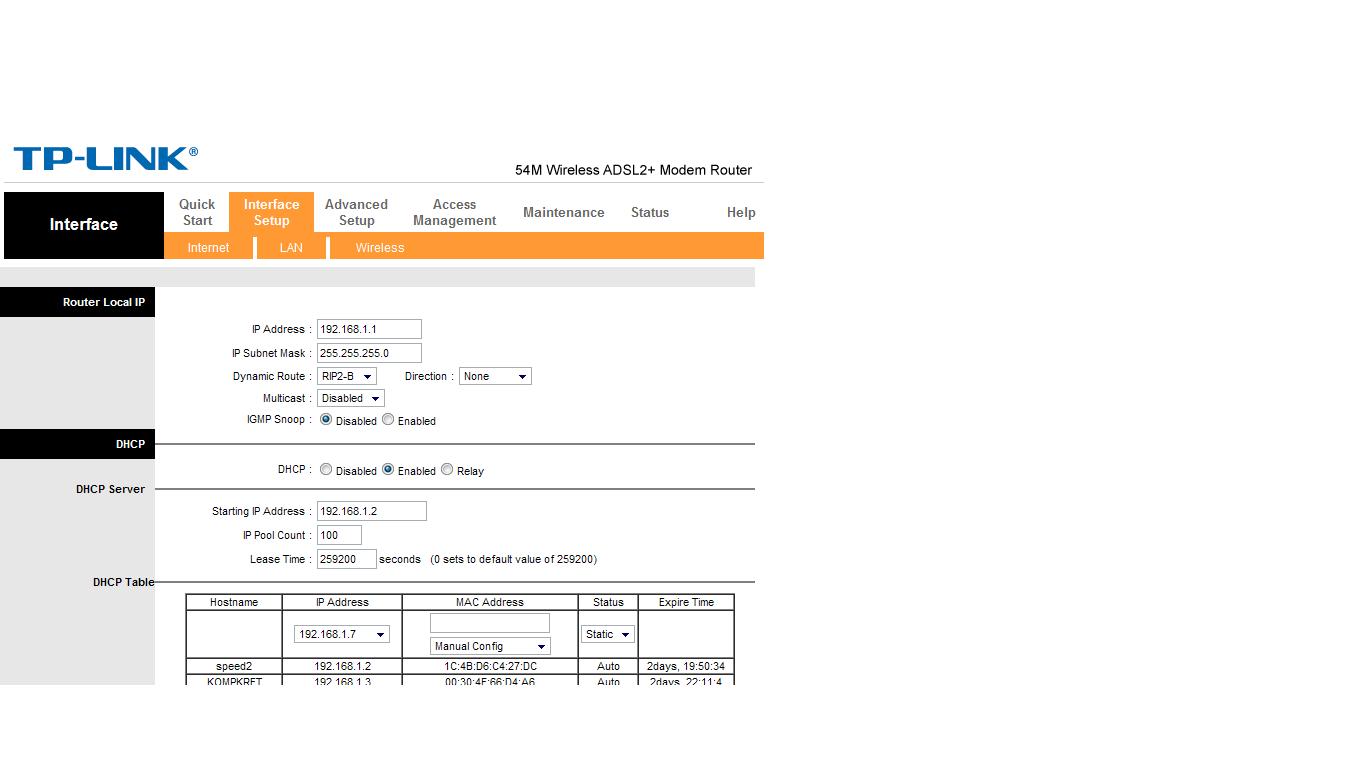Click the Status column header
The width and height of the screenshot is (1366, 768).
[x=608, y=602]
